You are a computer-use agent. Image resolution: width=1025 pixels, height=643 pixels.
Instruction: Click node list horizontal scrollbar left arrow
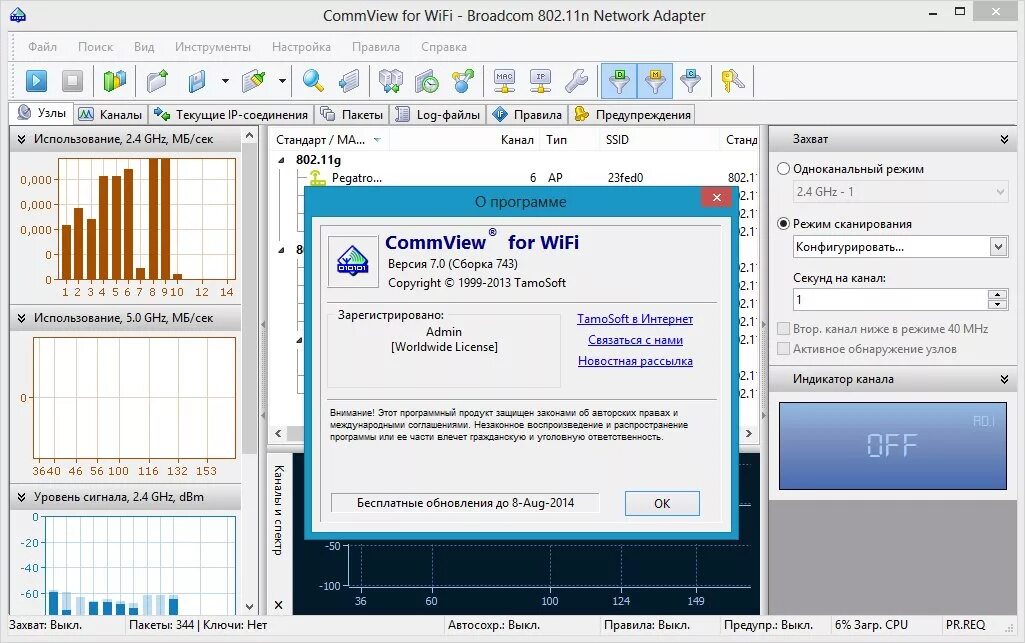point(278,433)
